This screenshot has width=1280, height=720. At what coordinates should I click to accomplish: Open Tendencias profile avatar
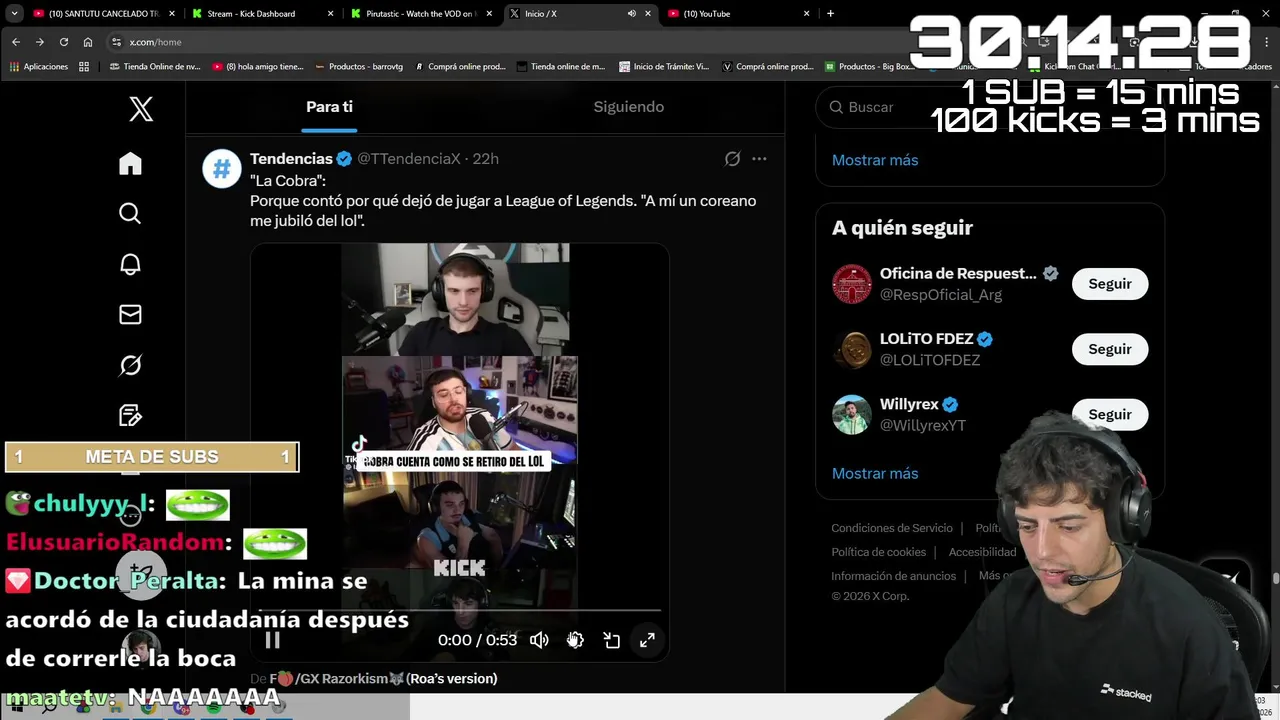tap(222, 168)
